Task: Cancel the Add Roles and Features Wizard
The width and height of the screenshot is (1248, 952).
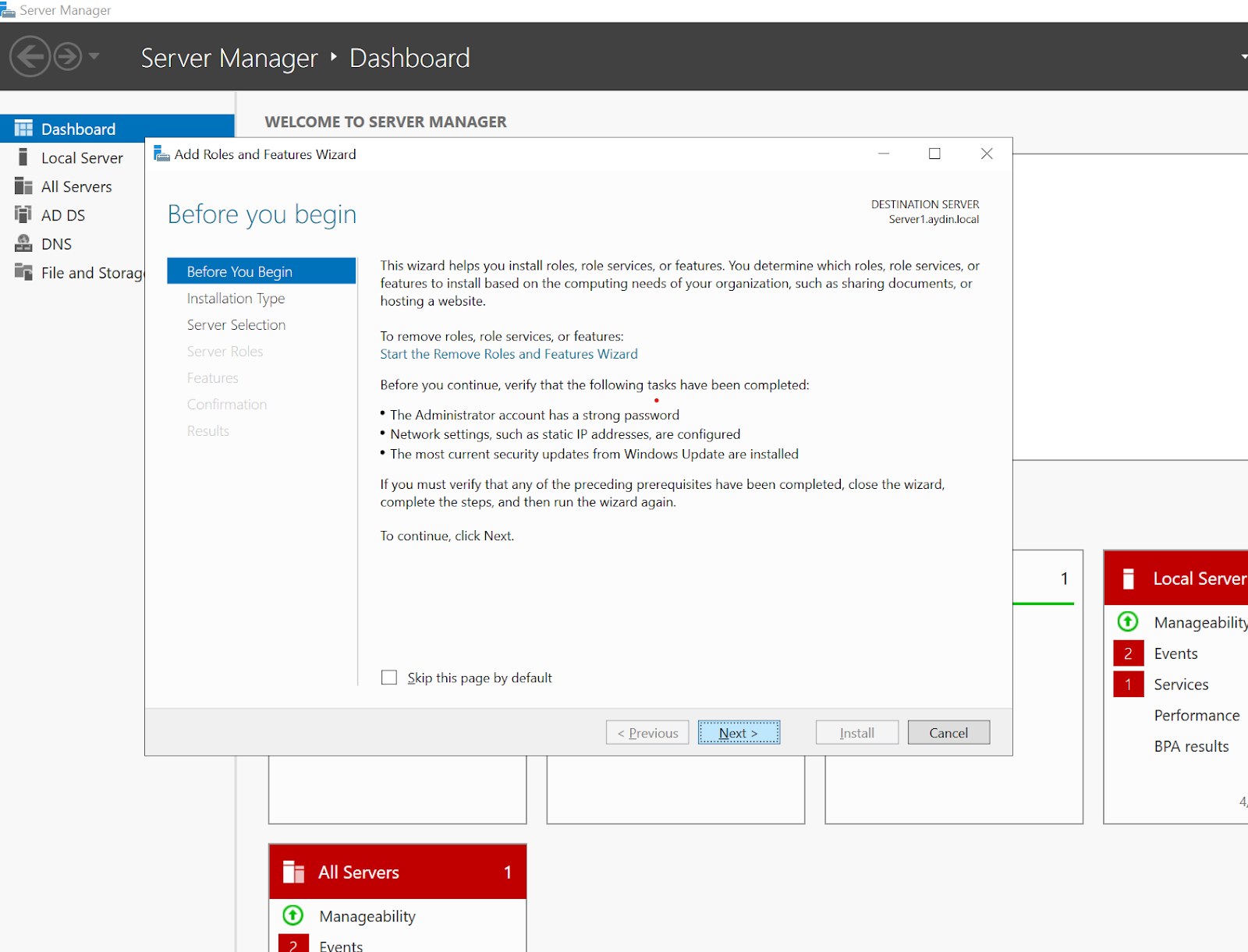Action: 948,732
